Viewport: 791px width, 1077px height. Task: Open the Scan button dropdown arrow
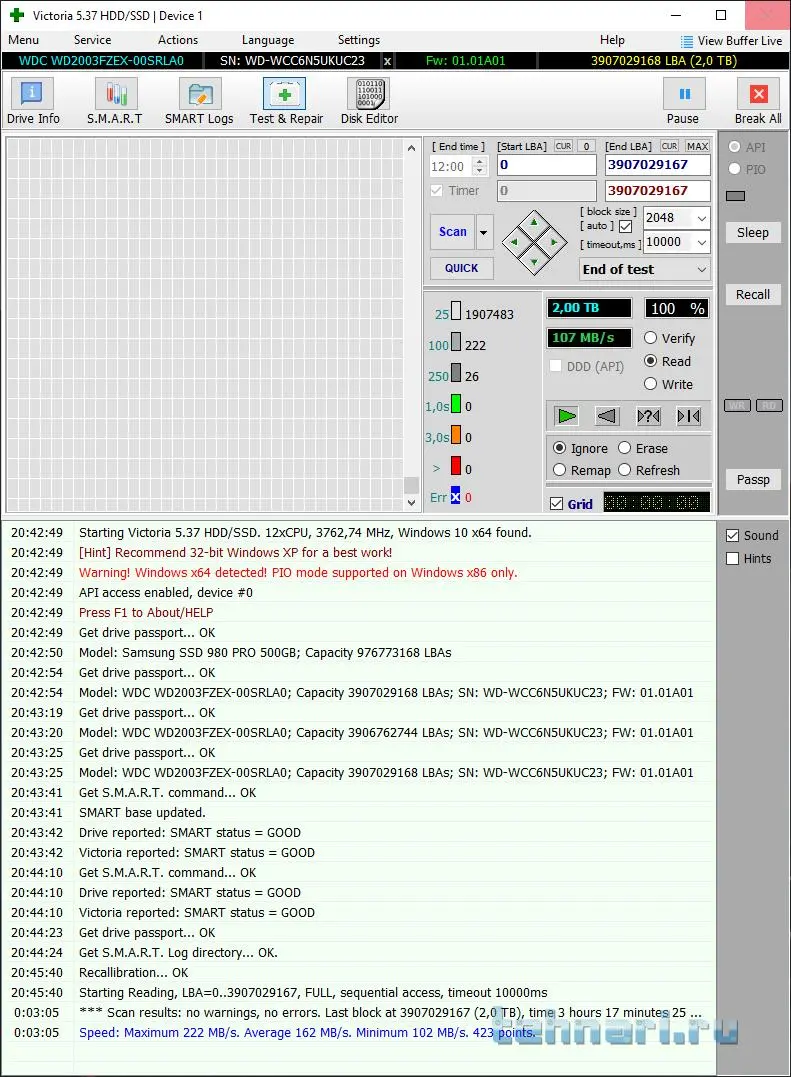coord(483,232)
